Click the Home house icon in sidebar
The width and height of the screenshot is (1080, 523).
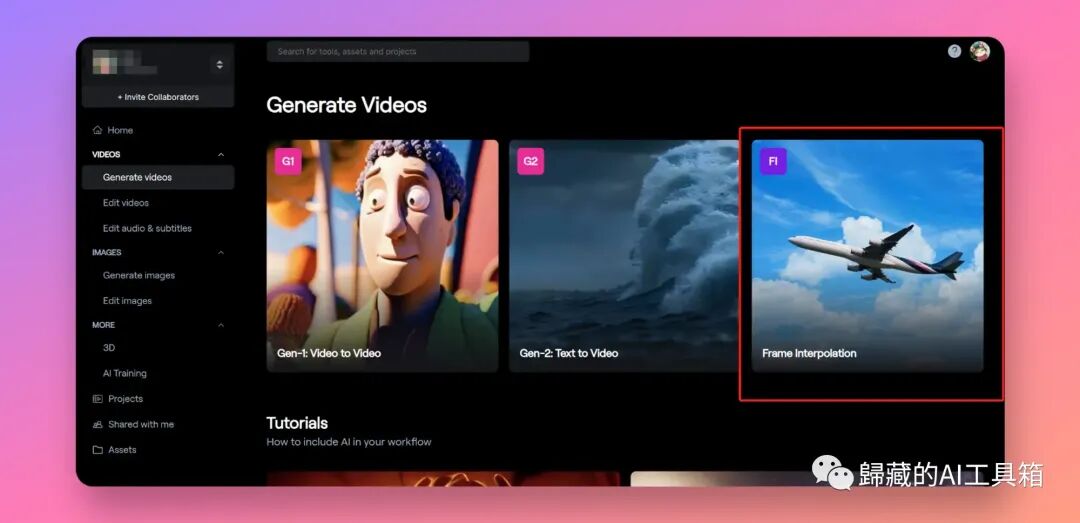click(x=97, y=130)
